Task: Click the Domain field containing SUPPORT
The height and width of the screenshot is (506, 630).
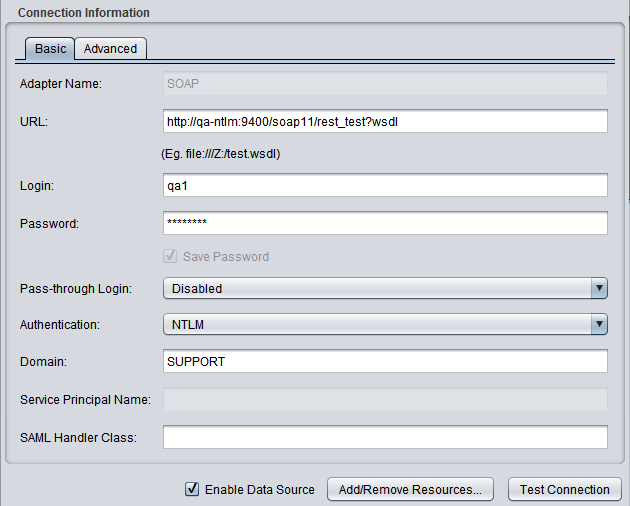Action: (385, 360)
